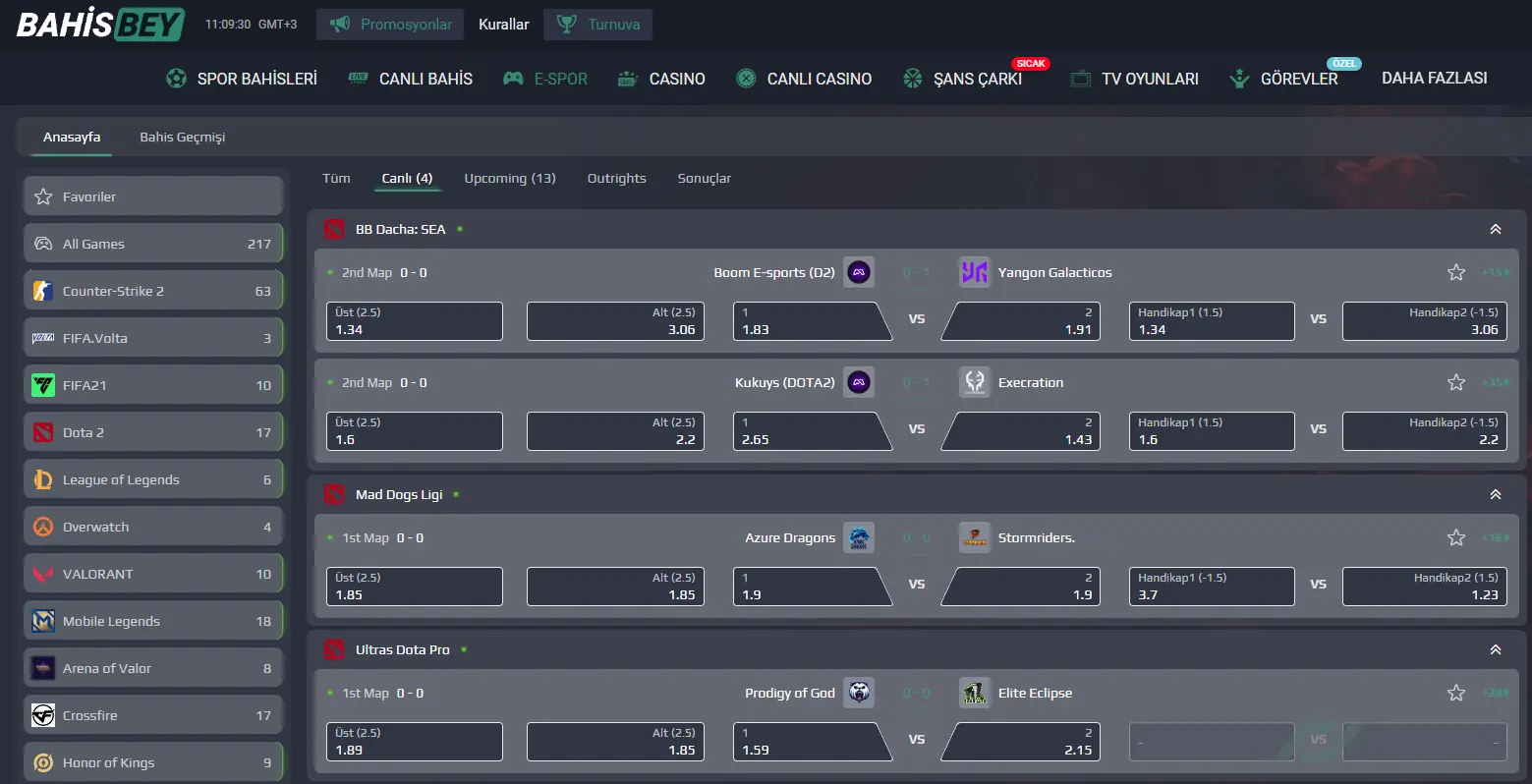Bet Üst (2.5) at 1.34 on Boom E-sports

coord(415,321)
